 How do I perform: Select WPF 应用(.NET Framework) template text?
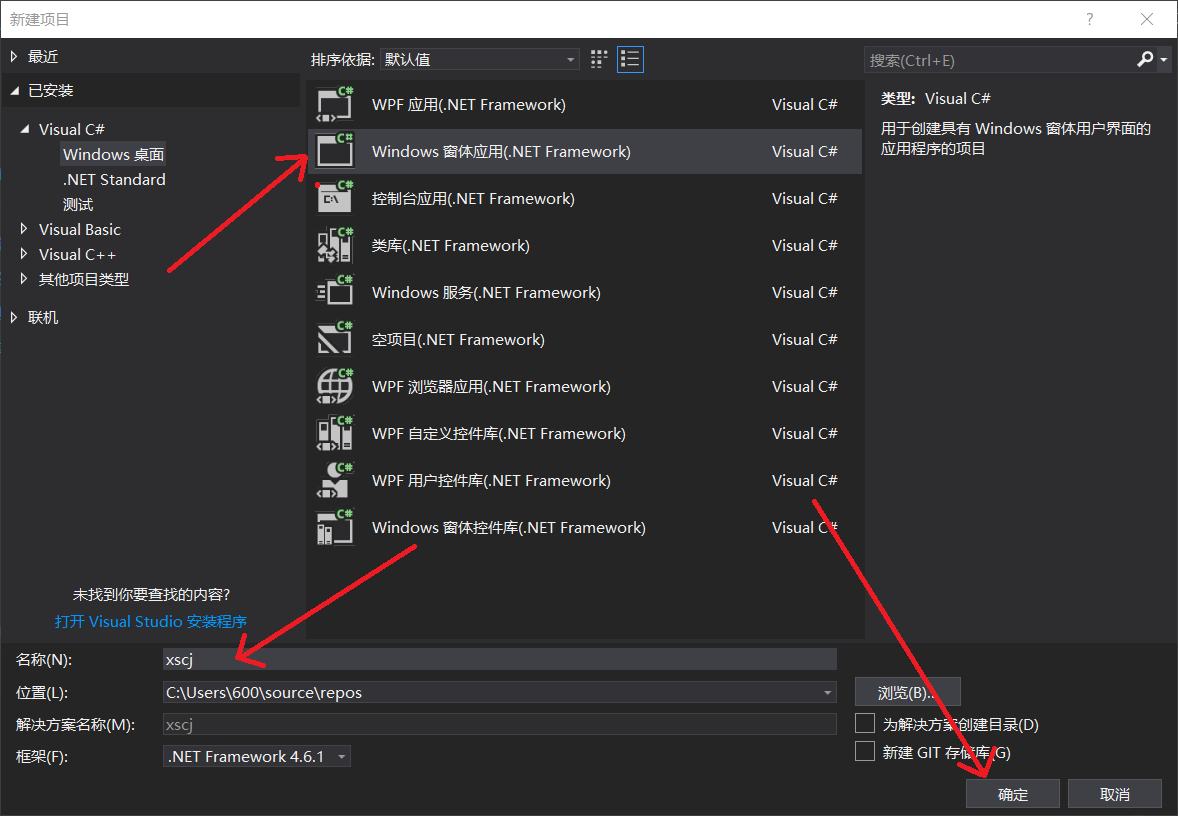[x=469, y=104]
